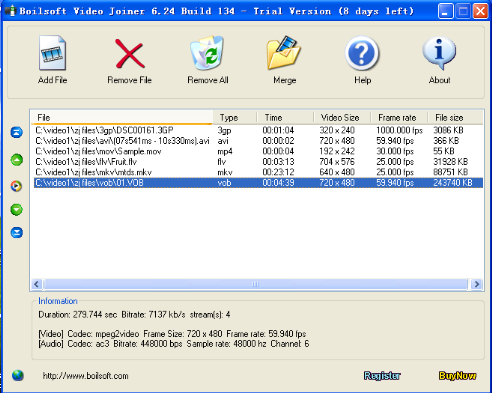Click the horizontal scrollbar thumb
The width and height of the screenshot is (492, 393).
click(256, 284)
